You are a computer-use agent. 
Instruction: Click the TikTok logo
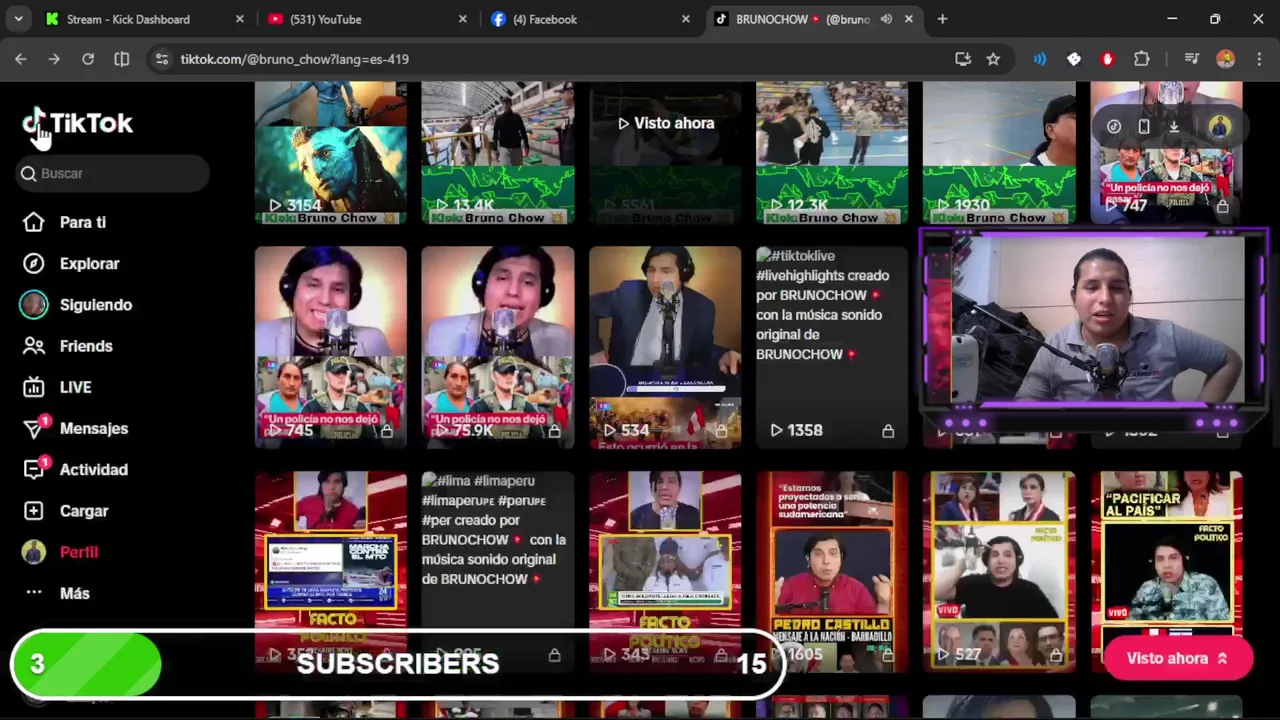pyautogui.click(x=78, y=124)
